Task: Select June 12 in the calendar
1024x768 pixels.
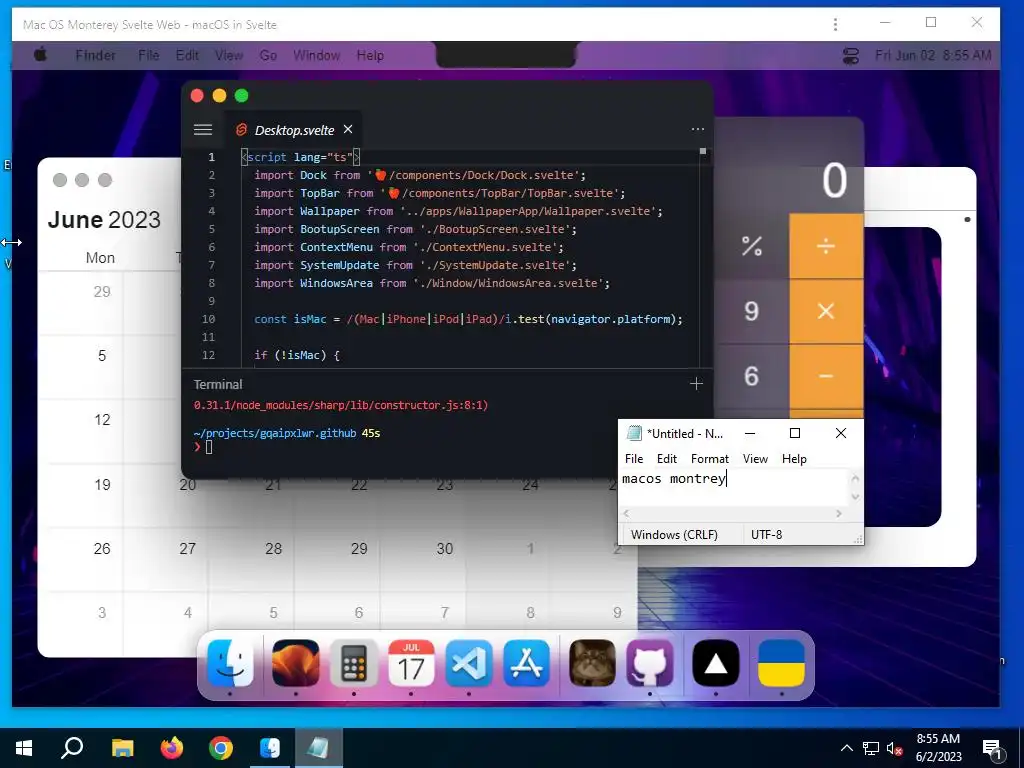Action: 102,419
